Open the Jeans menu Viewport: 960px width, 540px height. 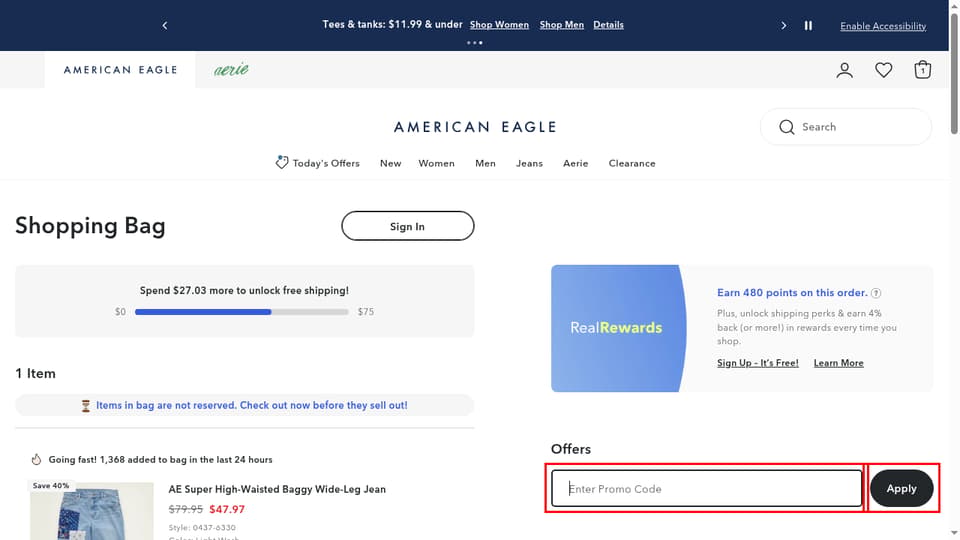pyautogui.click(x=529, y=163)
